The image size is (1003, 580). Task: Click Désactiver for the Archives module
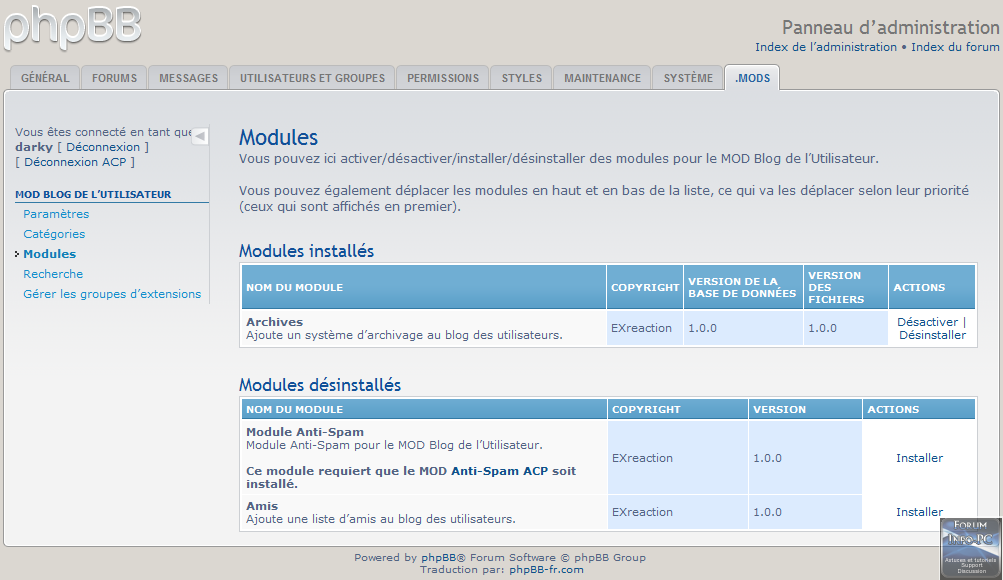pos(927,322)
